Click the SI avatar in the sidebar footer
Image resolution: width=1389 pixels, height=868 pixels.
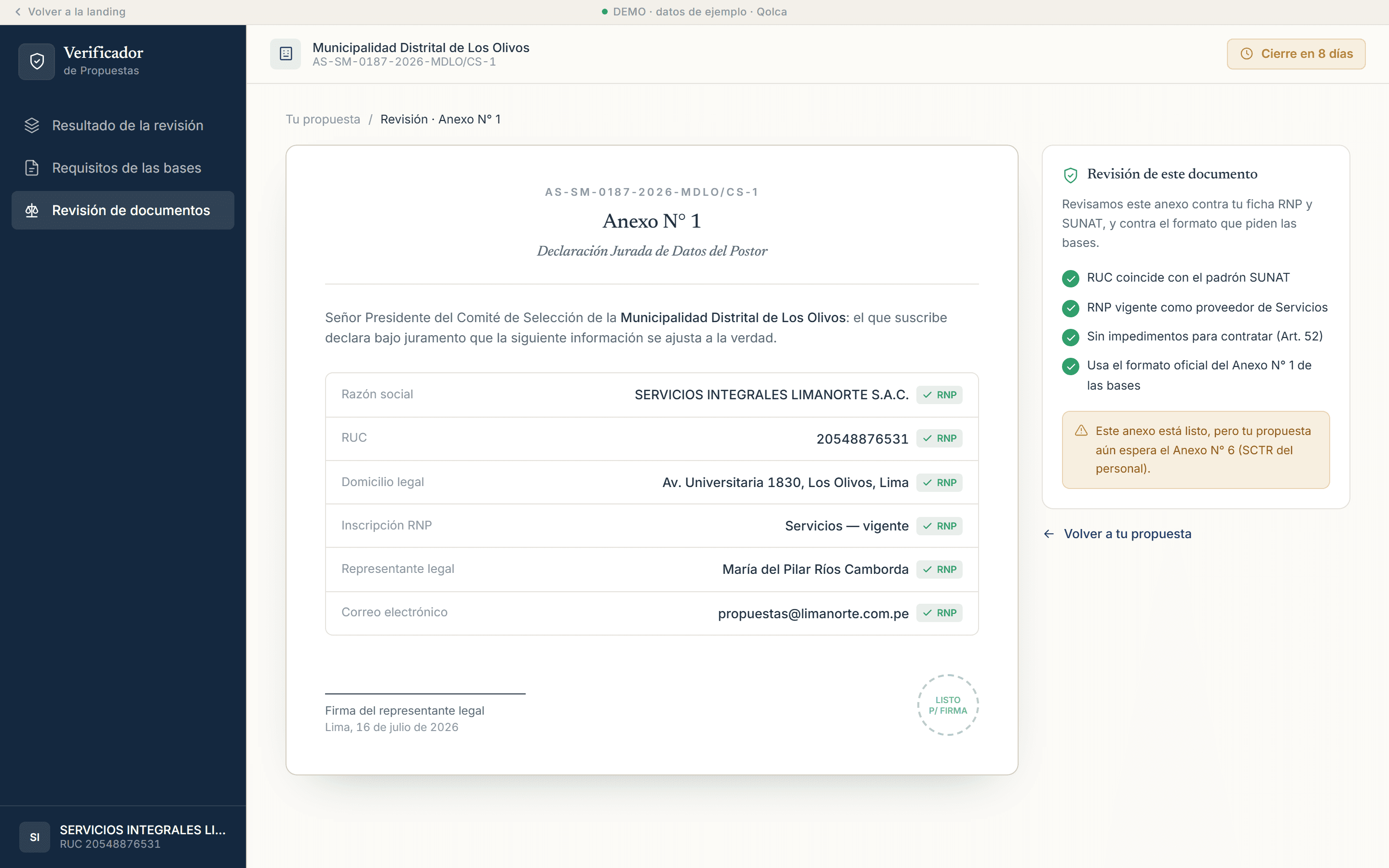(34, 837)
